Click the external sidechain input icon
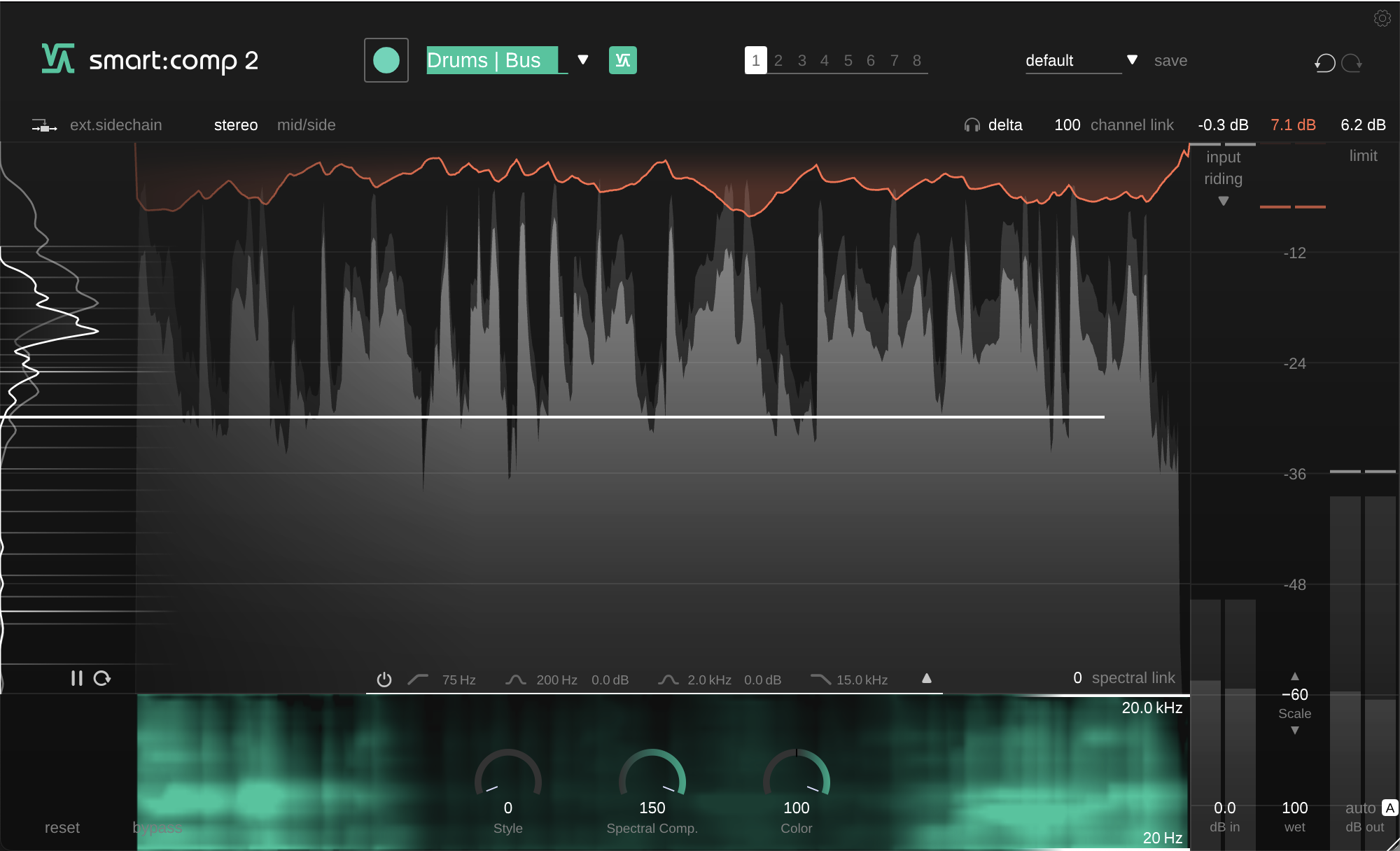The height and width of the screenshot is (851, 1400). (x=44, y=124)
